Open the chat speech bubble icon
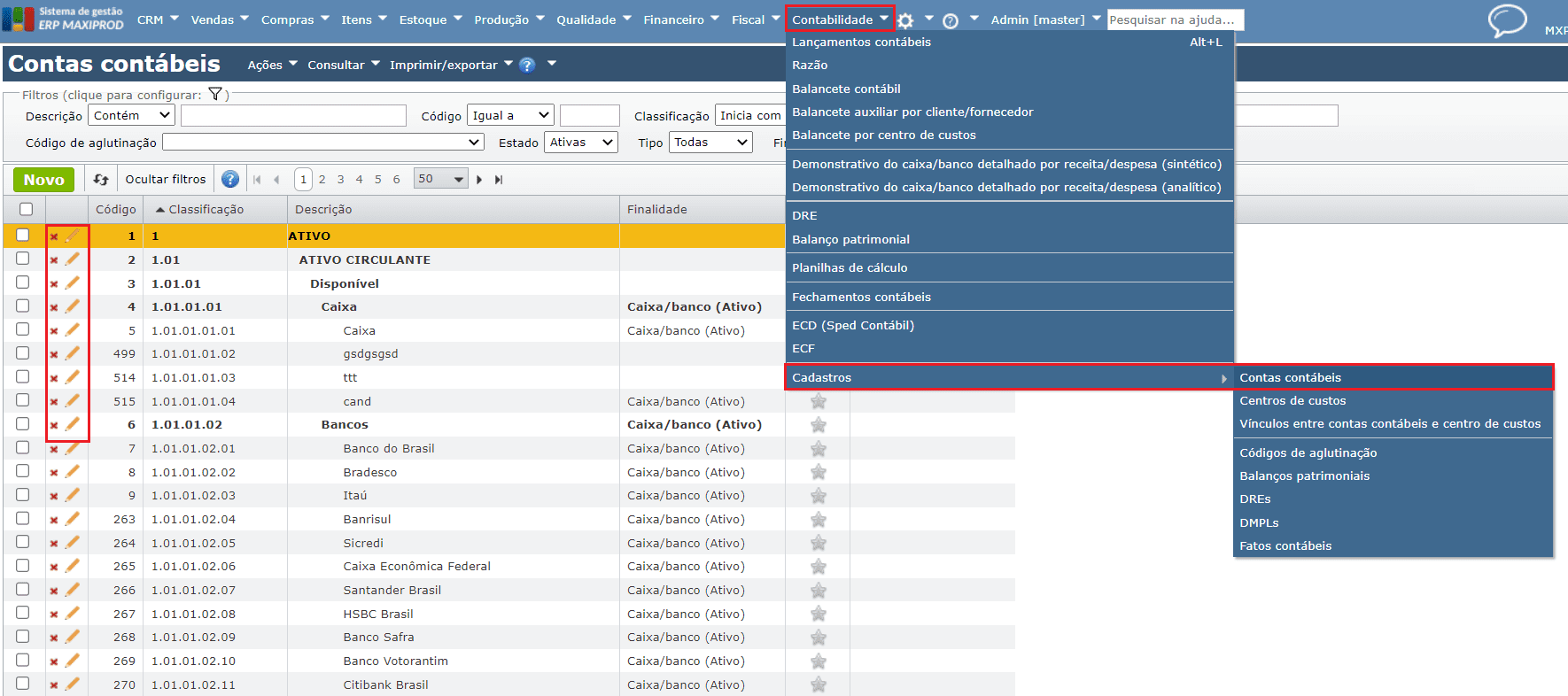Screen dimensions: 1568x696 point(1506,19)
